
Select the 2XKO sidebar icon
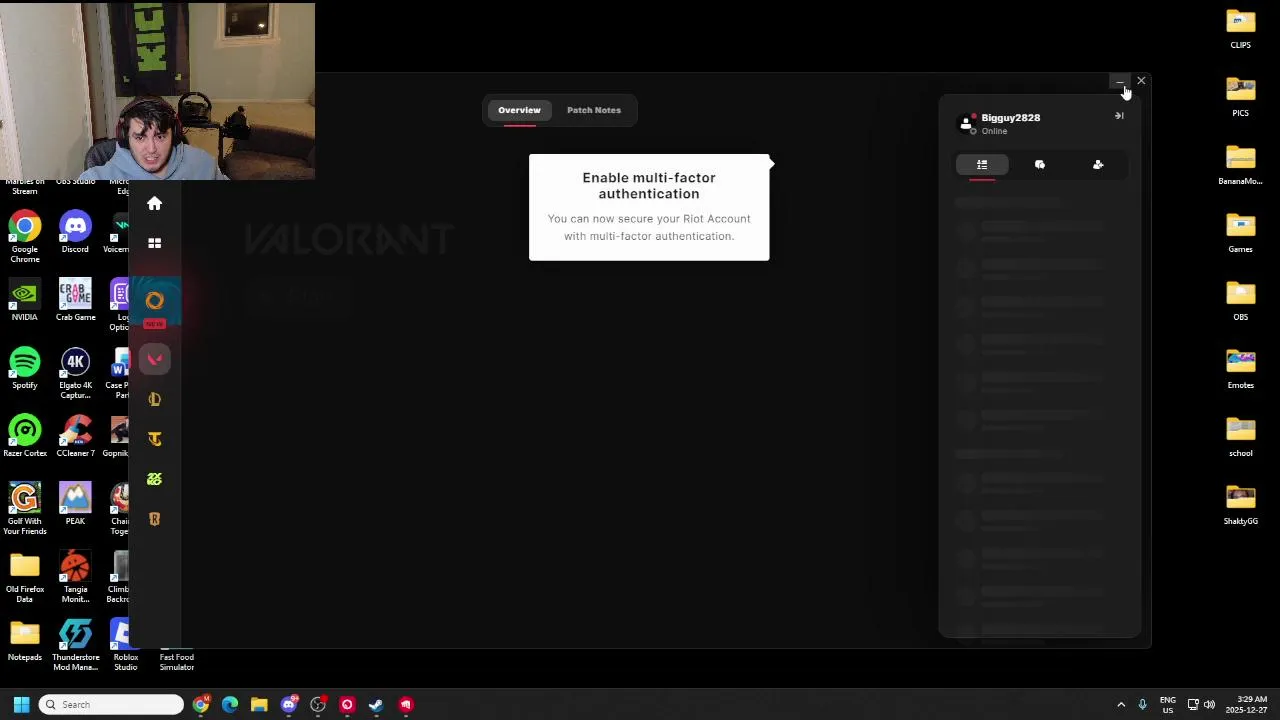(154, 479)
